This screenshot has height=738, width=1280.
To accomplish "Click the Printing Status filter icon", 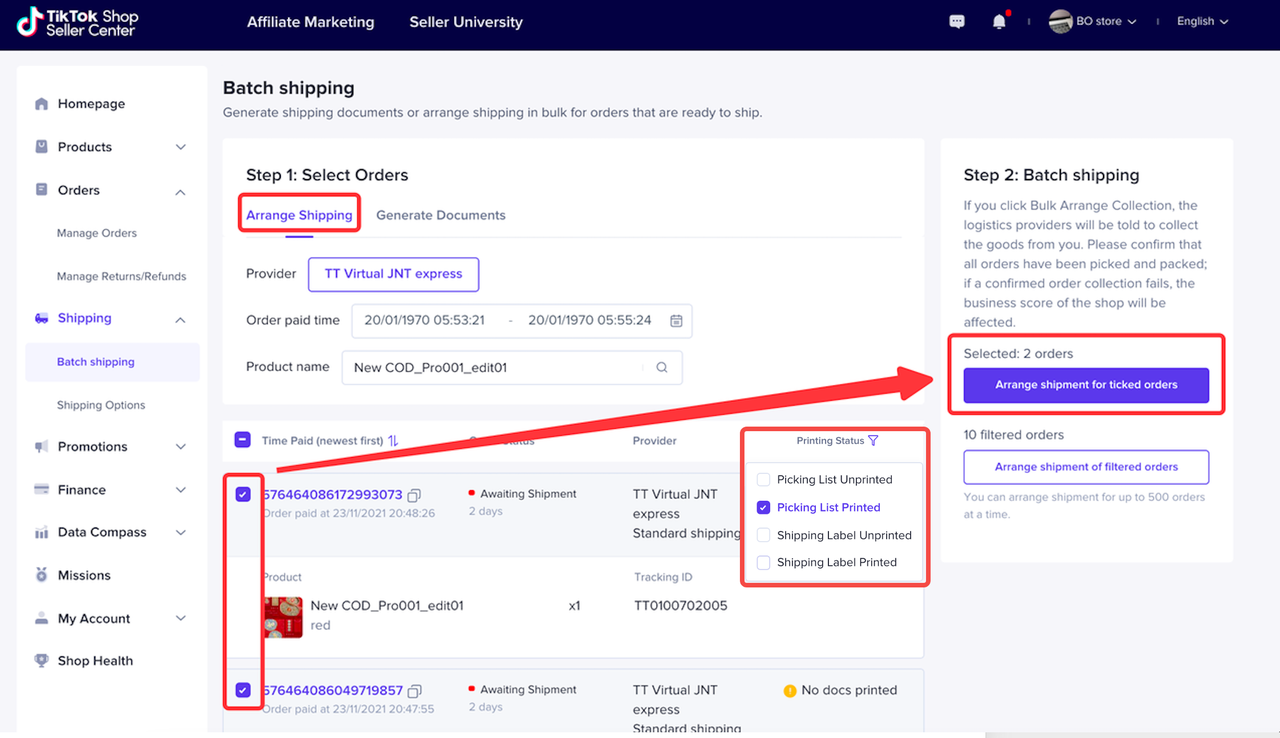I will pos(874,441).
